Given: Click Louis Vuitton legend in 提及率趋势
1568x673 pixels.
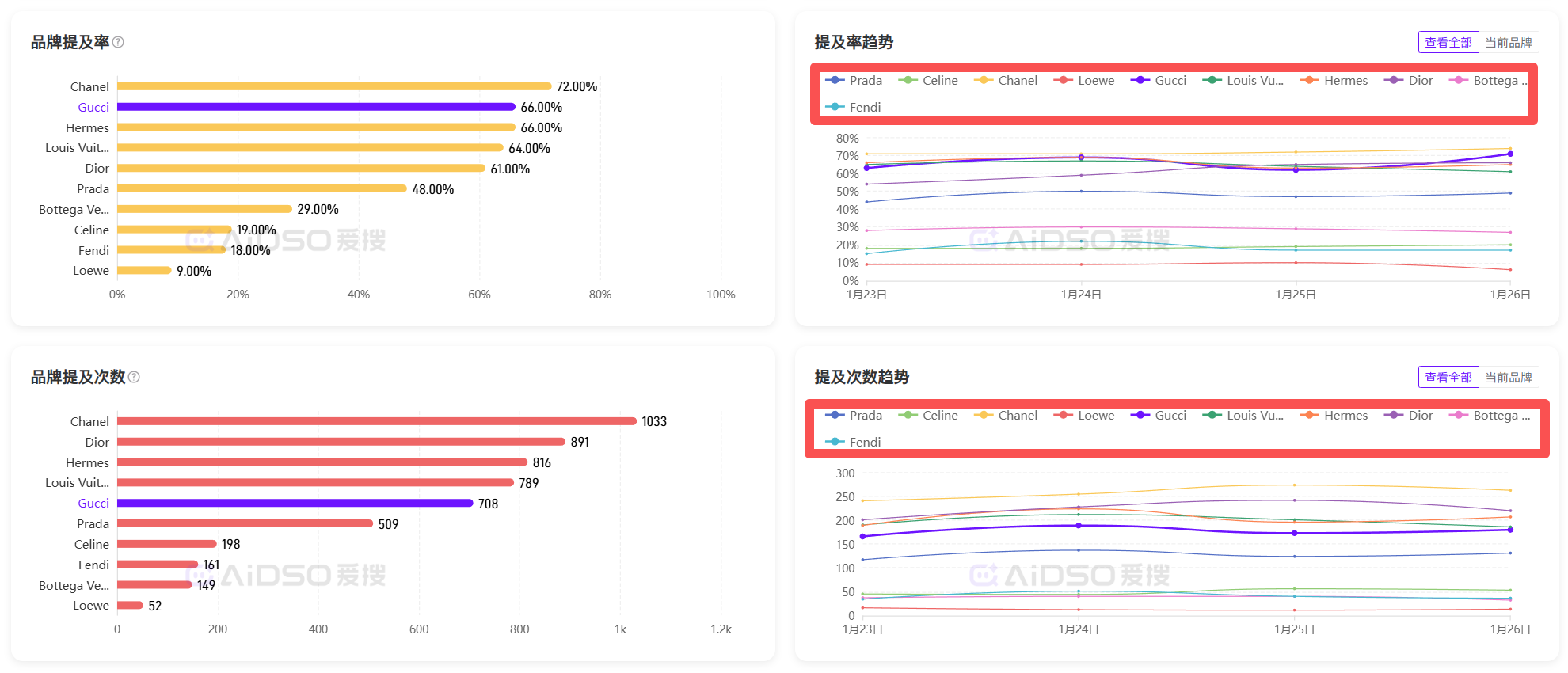Looking at the screenshot, I should coord(1243,80).
